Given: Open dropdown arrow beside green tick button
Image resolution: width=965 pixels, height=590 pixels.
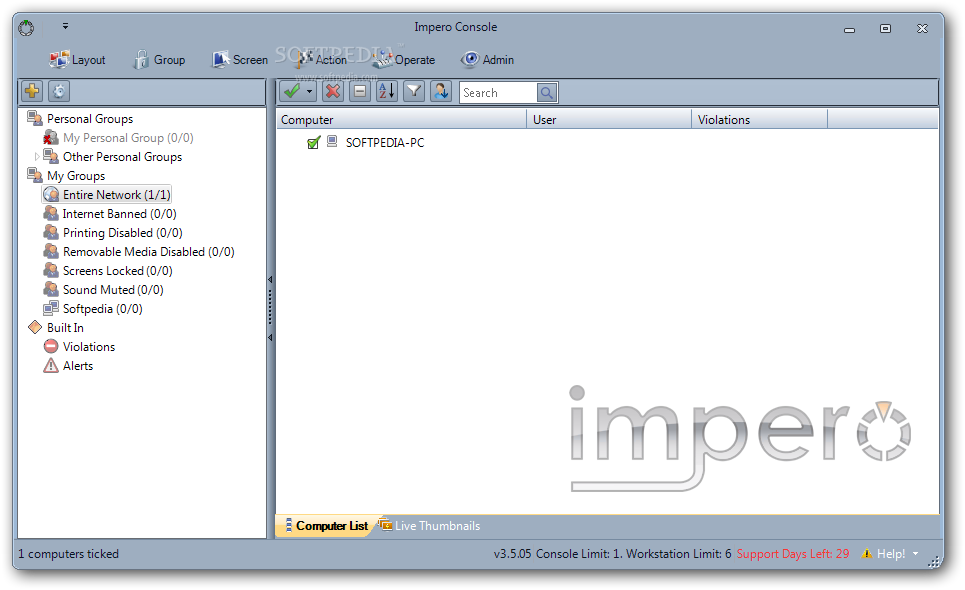Looking at the screenshot, I should pyautogui.click(x=310, y=92).
